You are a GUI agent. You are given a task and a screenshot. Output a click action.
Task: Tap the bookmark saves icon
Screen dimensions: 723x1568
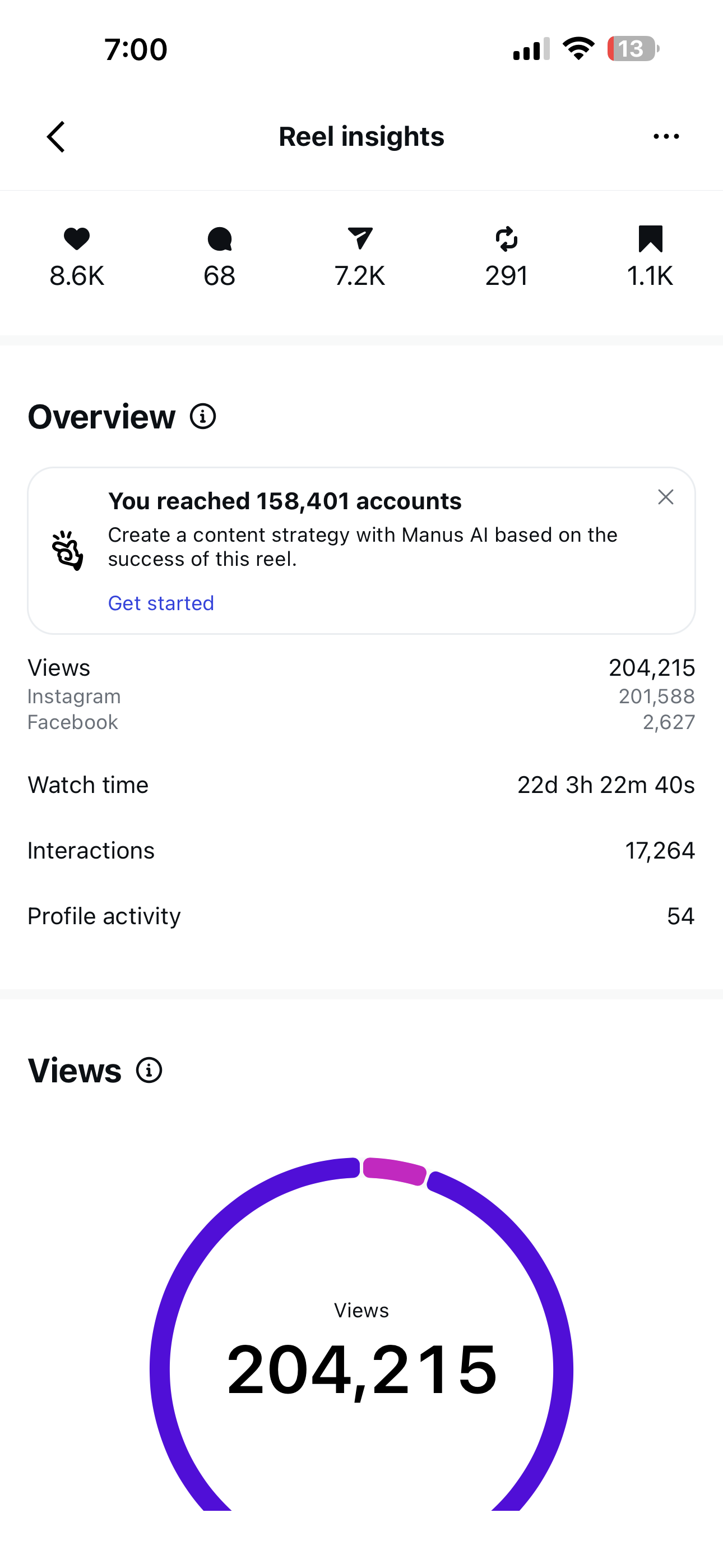click(650, 238)
